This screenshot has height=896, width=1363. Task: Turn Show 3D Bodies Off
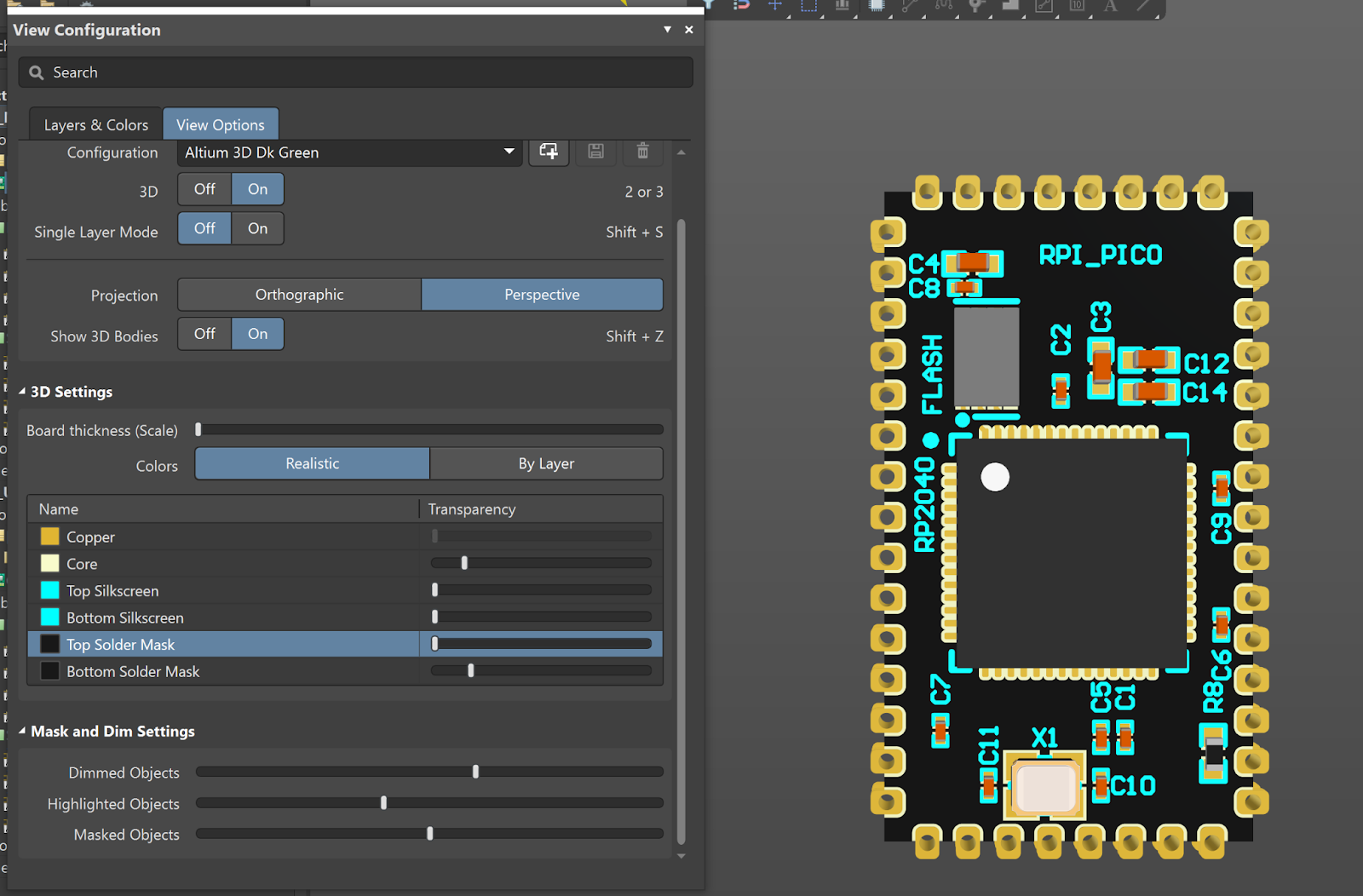point(204,334)
